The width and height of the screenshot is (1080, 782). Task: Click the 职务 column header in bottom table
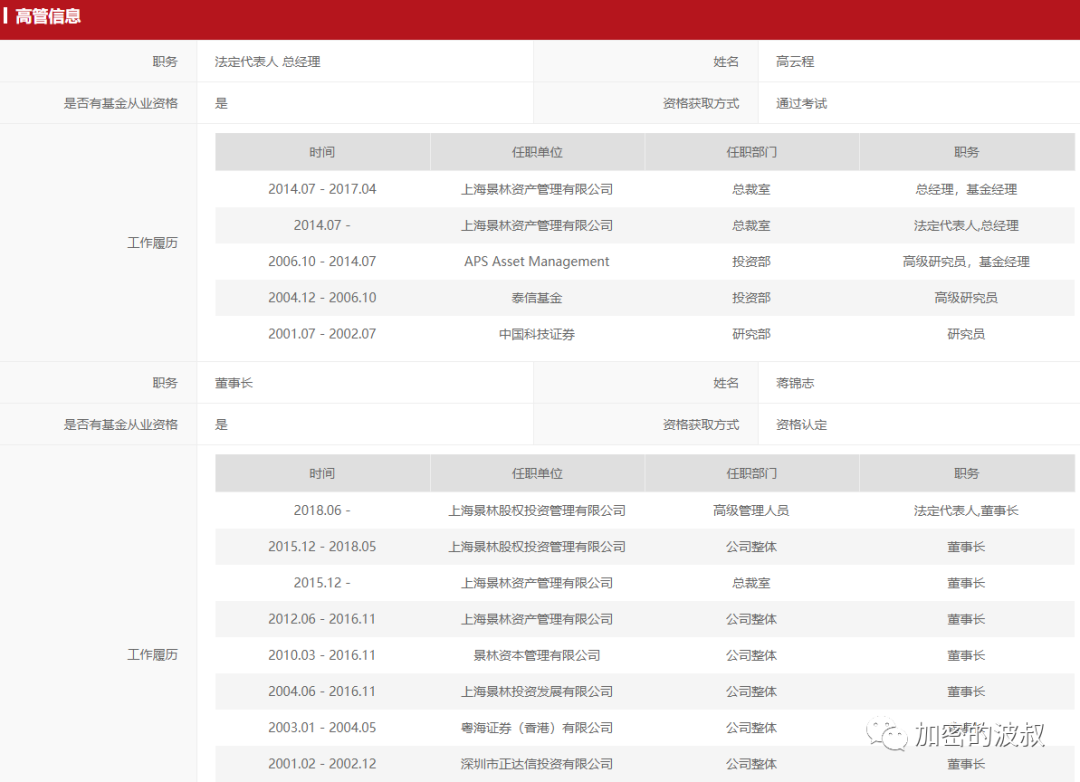[966, 473]
